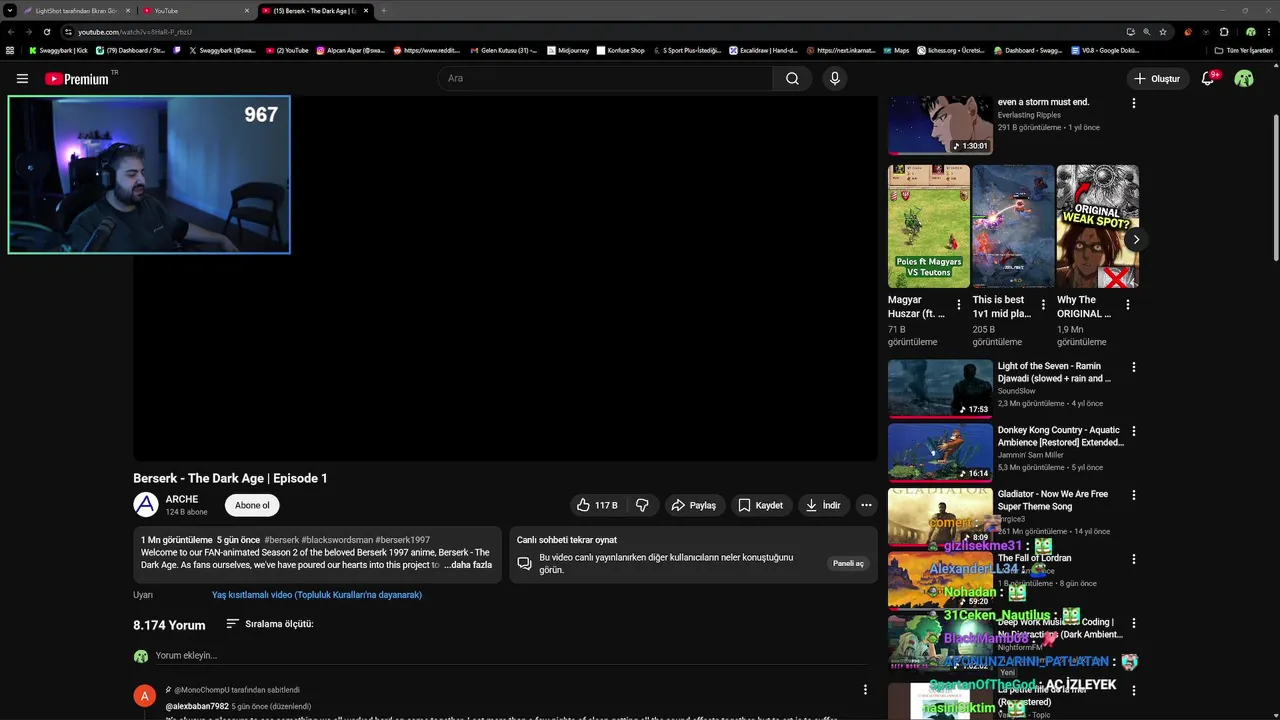Click the browser address bar URL

[x=135, y=32]
